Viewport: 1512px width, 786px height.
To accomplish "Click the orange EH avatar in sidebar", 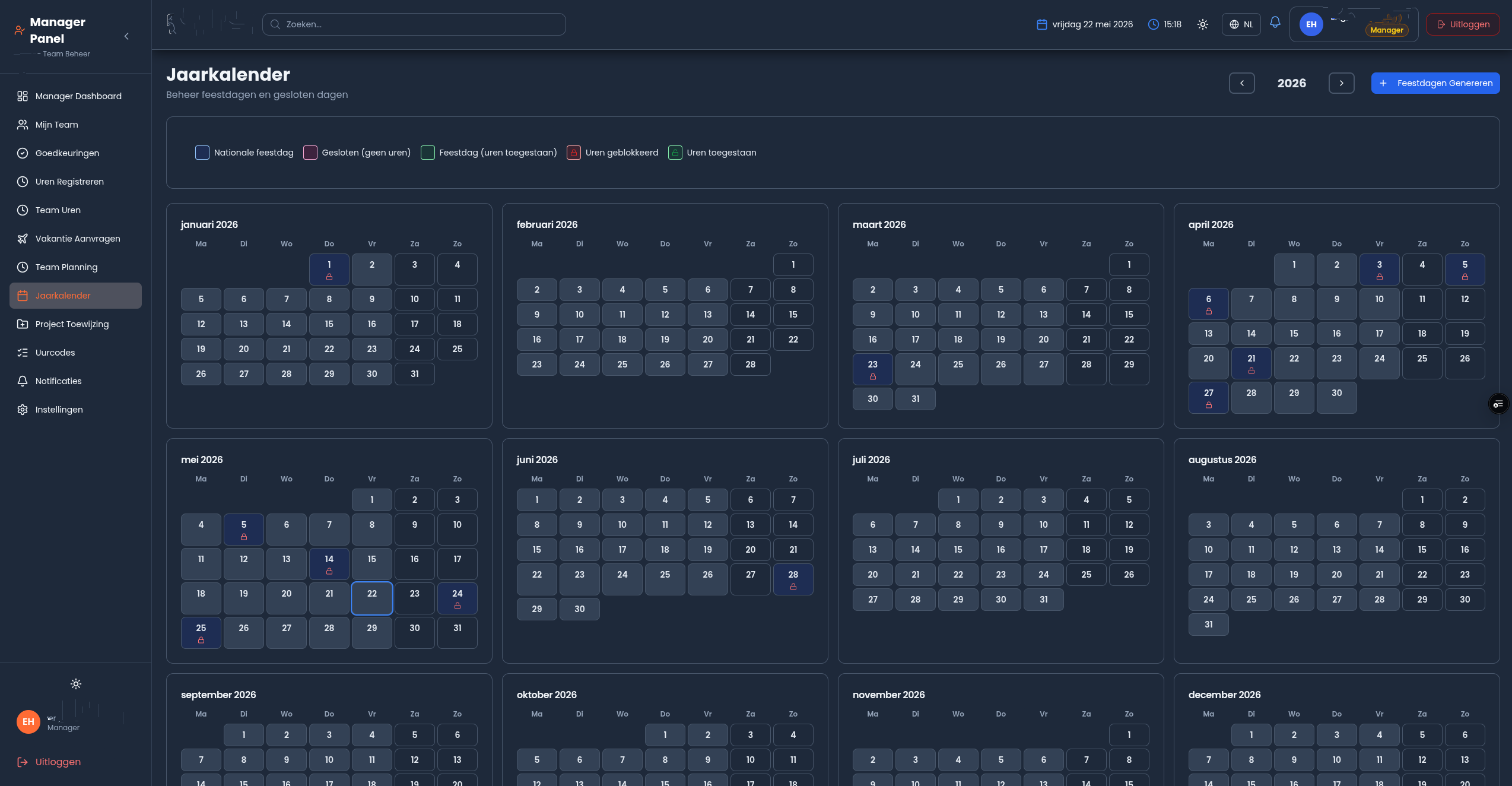I will (x=28, y=722).
